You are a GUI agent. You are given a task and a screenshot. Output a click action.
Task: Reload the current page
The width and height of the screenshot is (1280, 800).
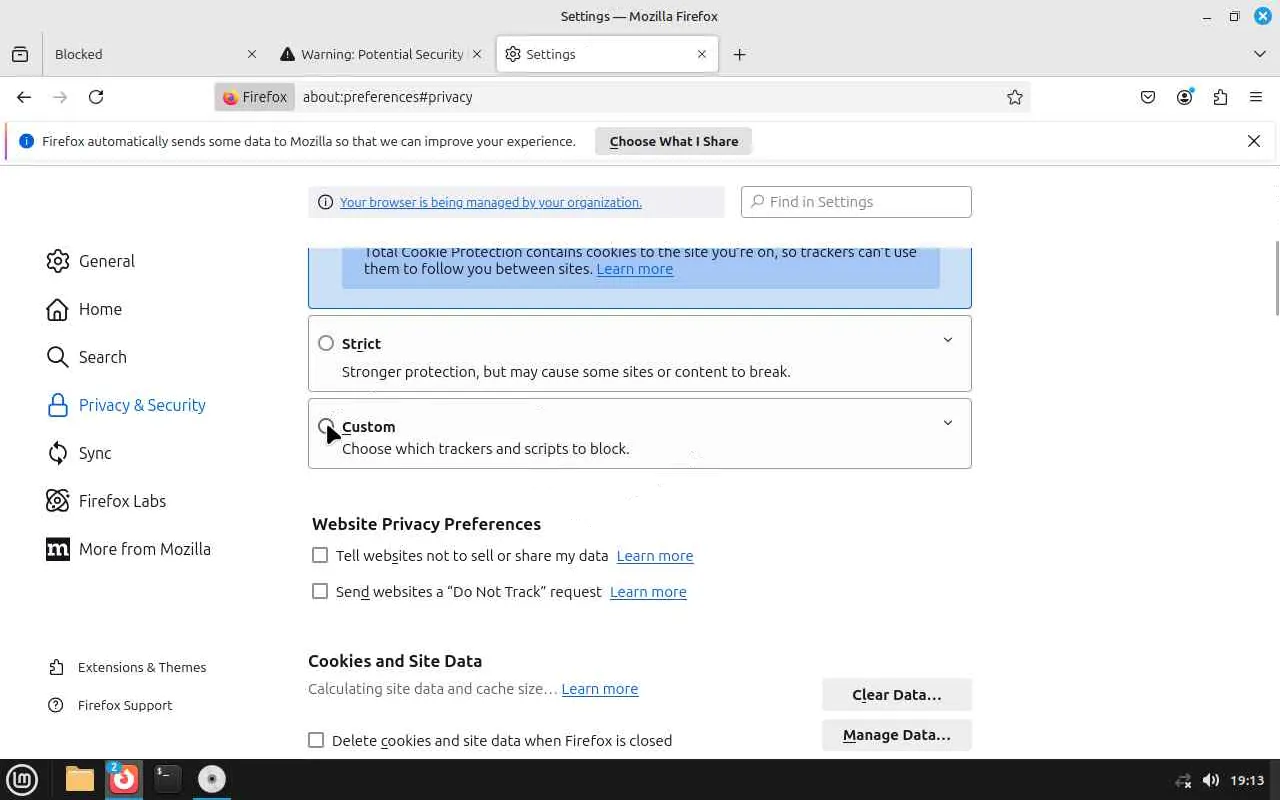click(96, 97)
